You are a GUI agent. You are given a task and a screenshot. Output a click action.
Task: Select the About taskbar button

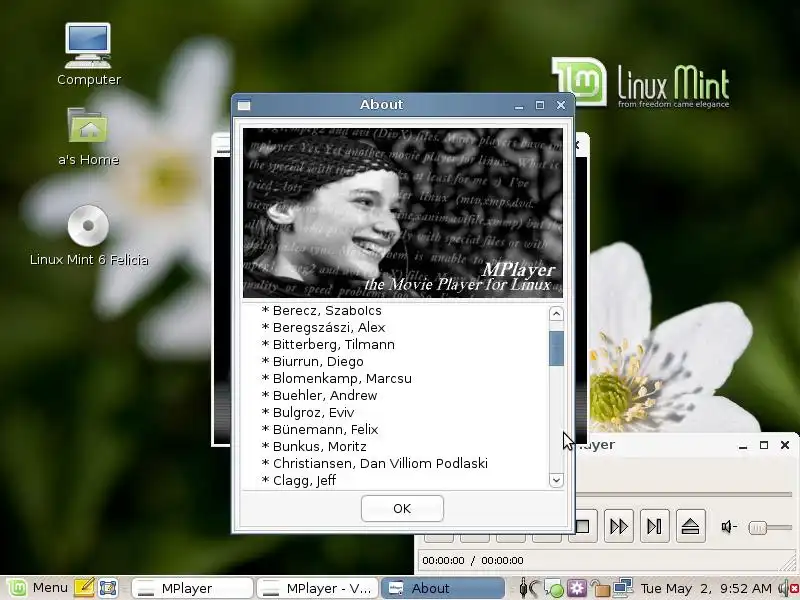[443, 588]
